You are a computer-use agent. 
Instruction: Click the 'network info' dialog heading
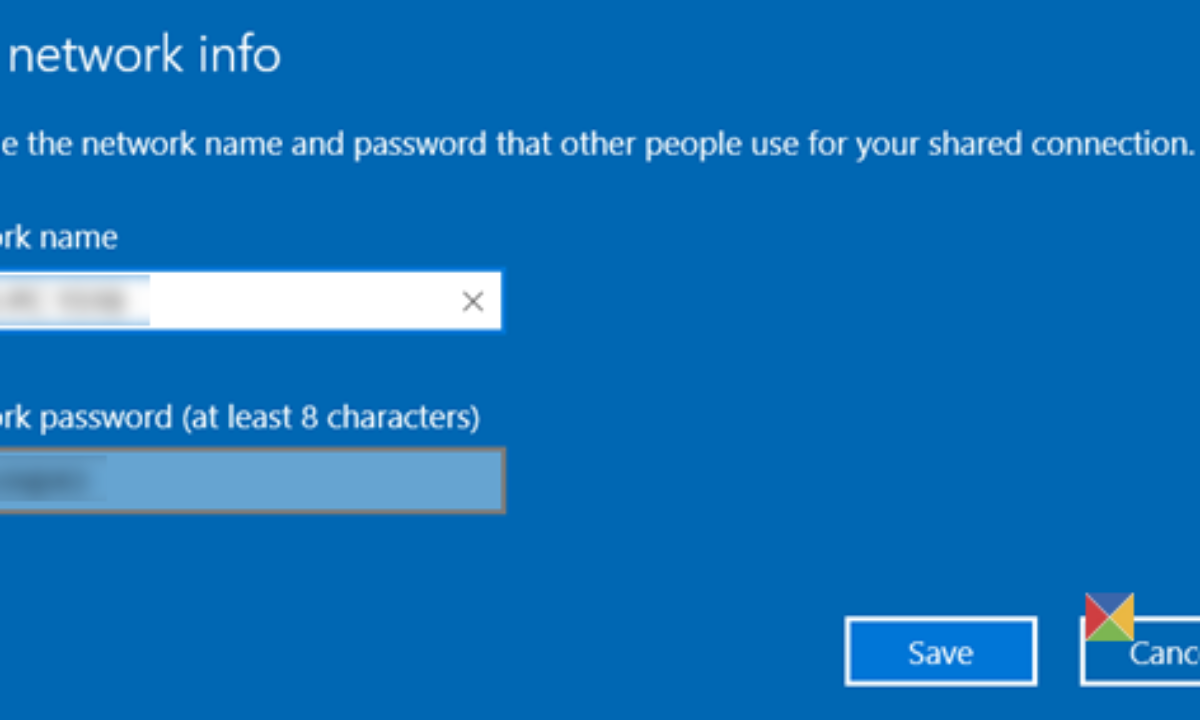click(144, 54)
